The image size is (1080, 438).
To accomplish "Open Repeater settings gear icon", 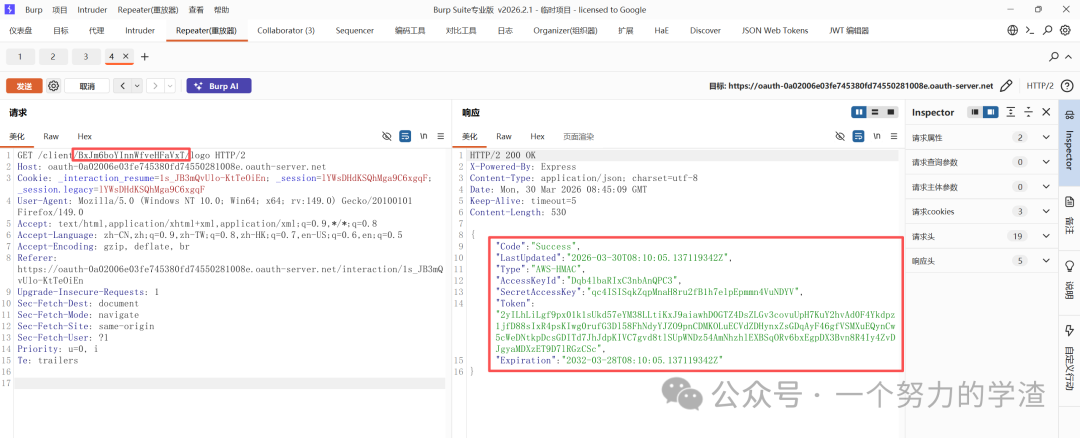I will (54, 85).
